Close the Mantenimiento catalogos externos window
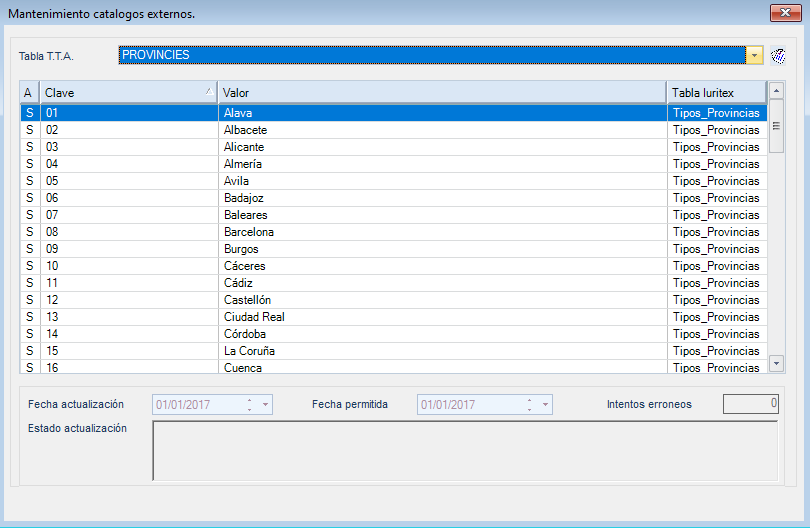 click(x=782, y=13)
